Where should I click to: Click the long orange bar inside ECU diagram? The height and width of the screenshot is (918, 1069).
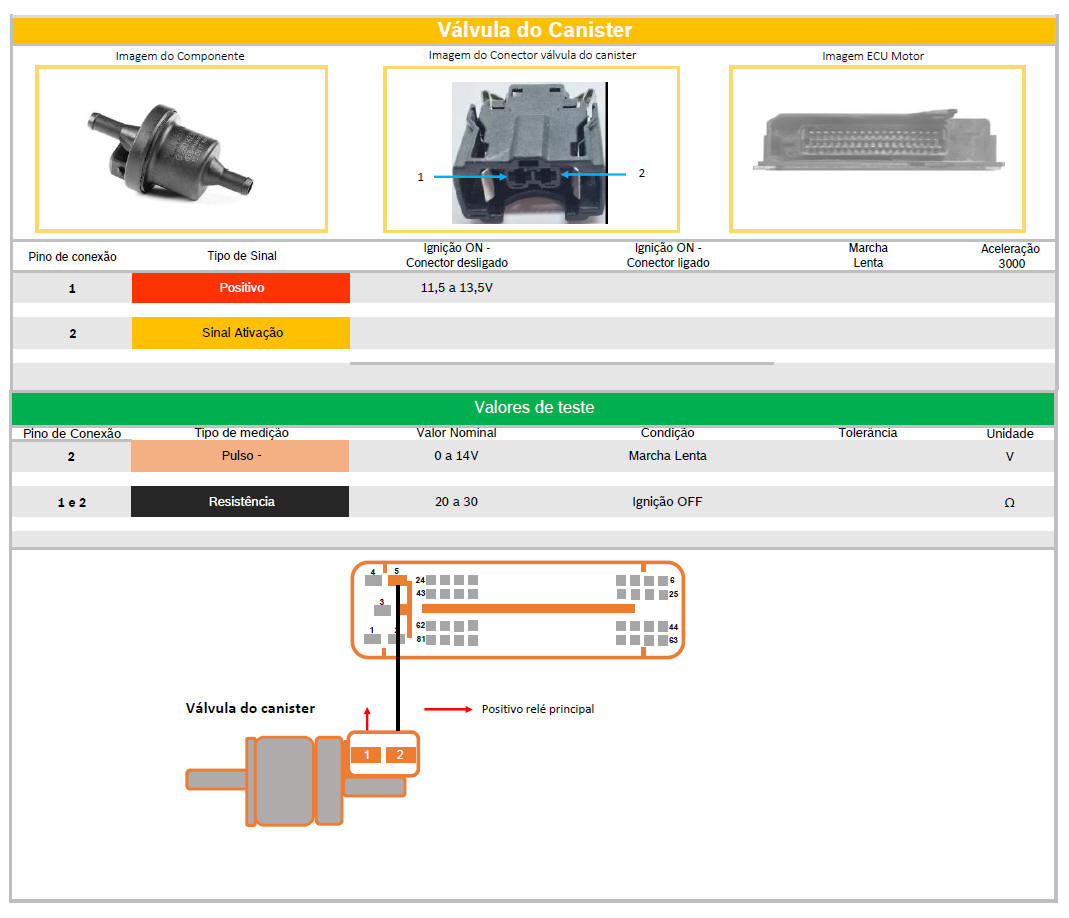(528, 608)
